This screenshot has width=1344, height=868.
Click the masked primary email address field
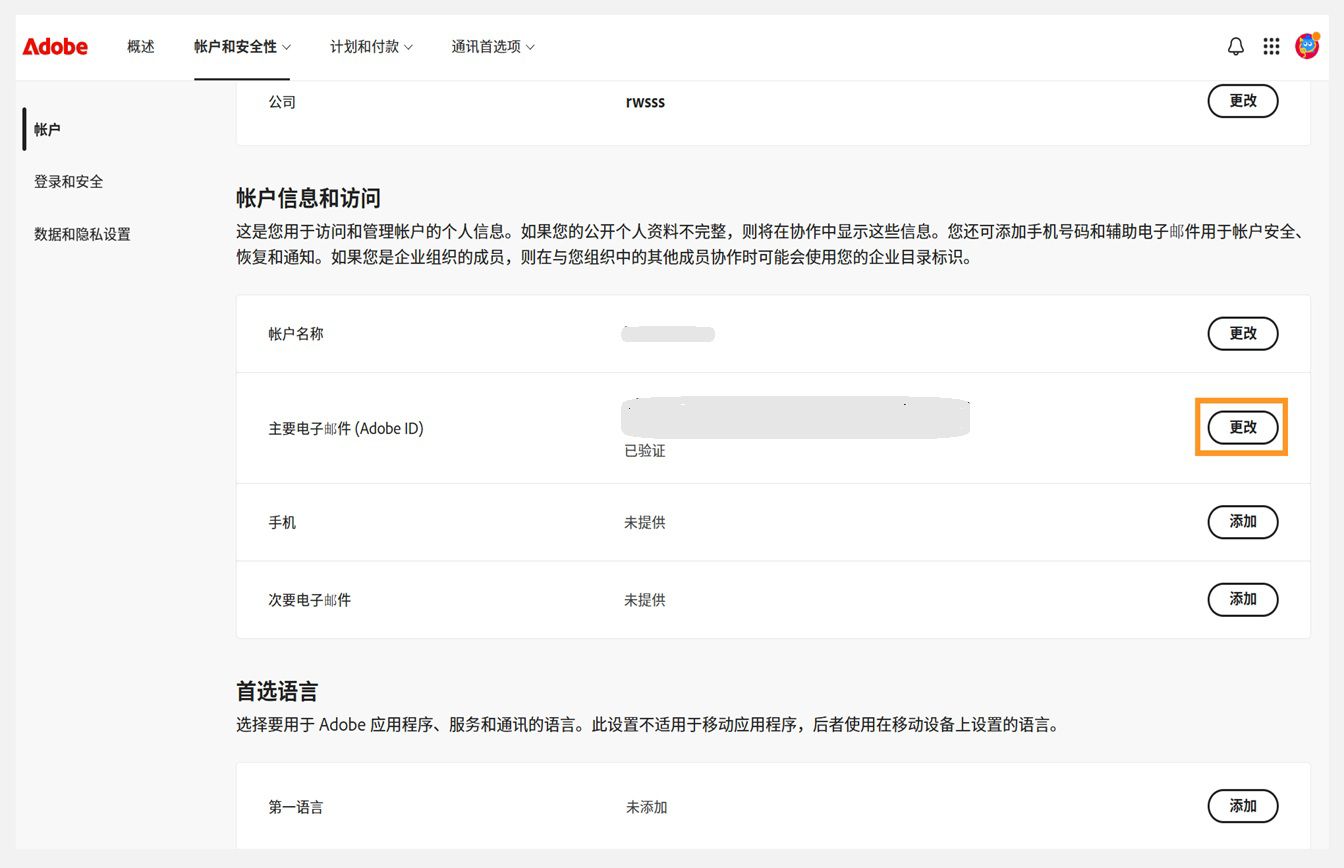[795, 417]
